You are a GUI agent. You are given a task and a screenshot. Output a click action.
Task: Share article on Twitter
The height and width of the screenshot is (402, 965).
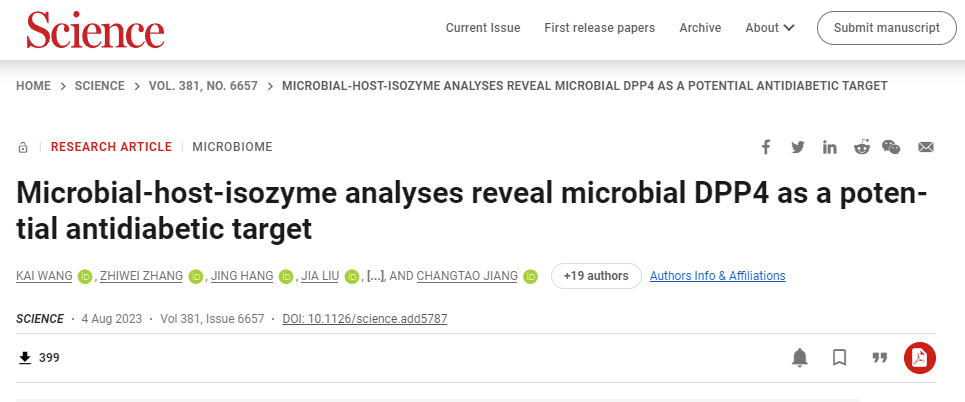click(x=798, y=147)
